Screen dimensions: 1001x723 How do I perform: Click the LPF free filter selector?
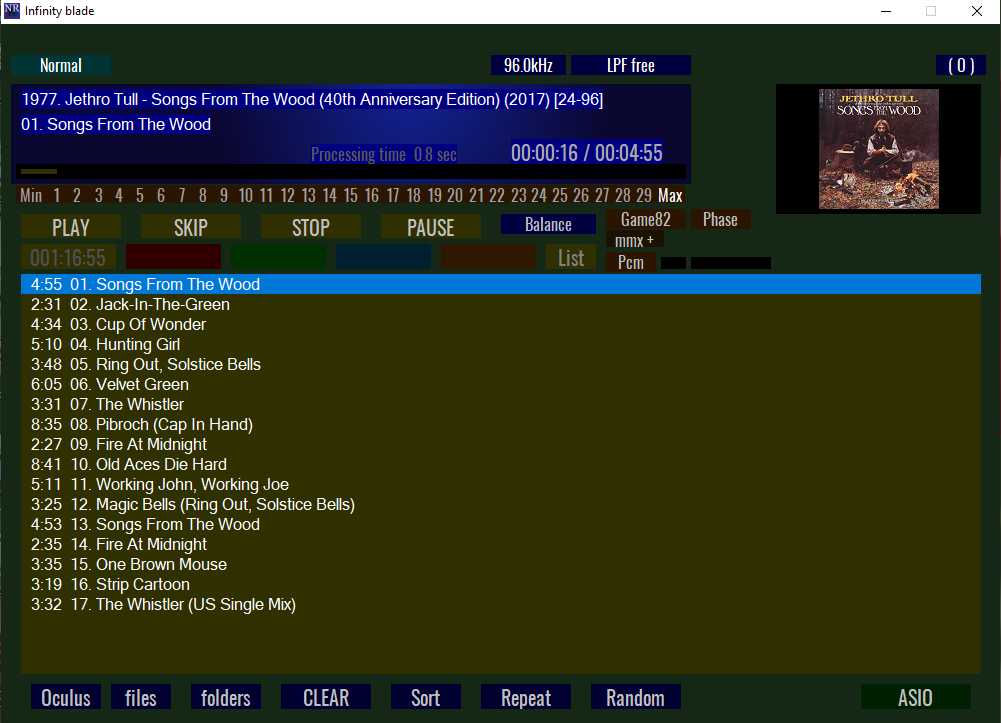point(630,65)
